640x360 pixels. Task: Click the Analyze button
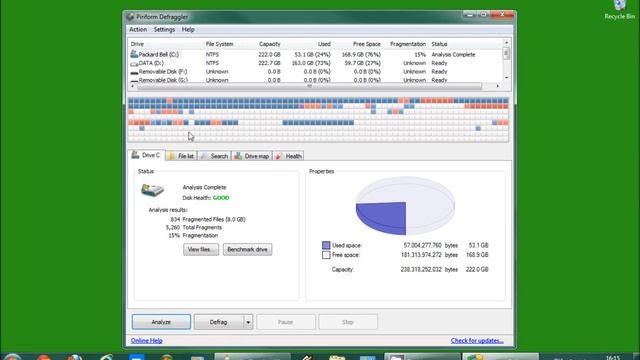[161, 322]
